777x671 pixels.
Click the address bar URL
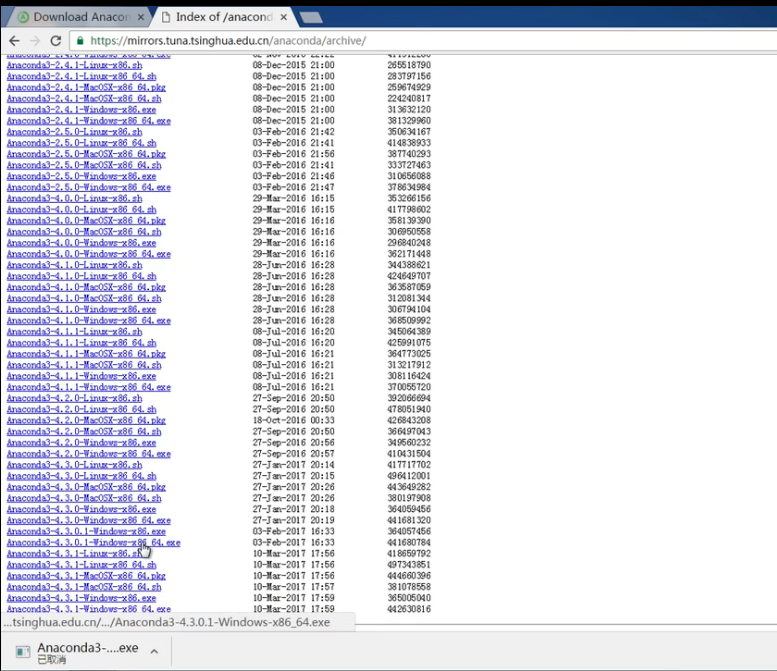click(228, 41)
